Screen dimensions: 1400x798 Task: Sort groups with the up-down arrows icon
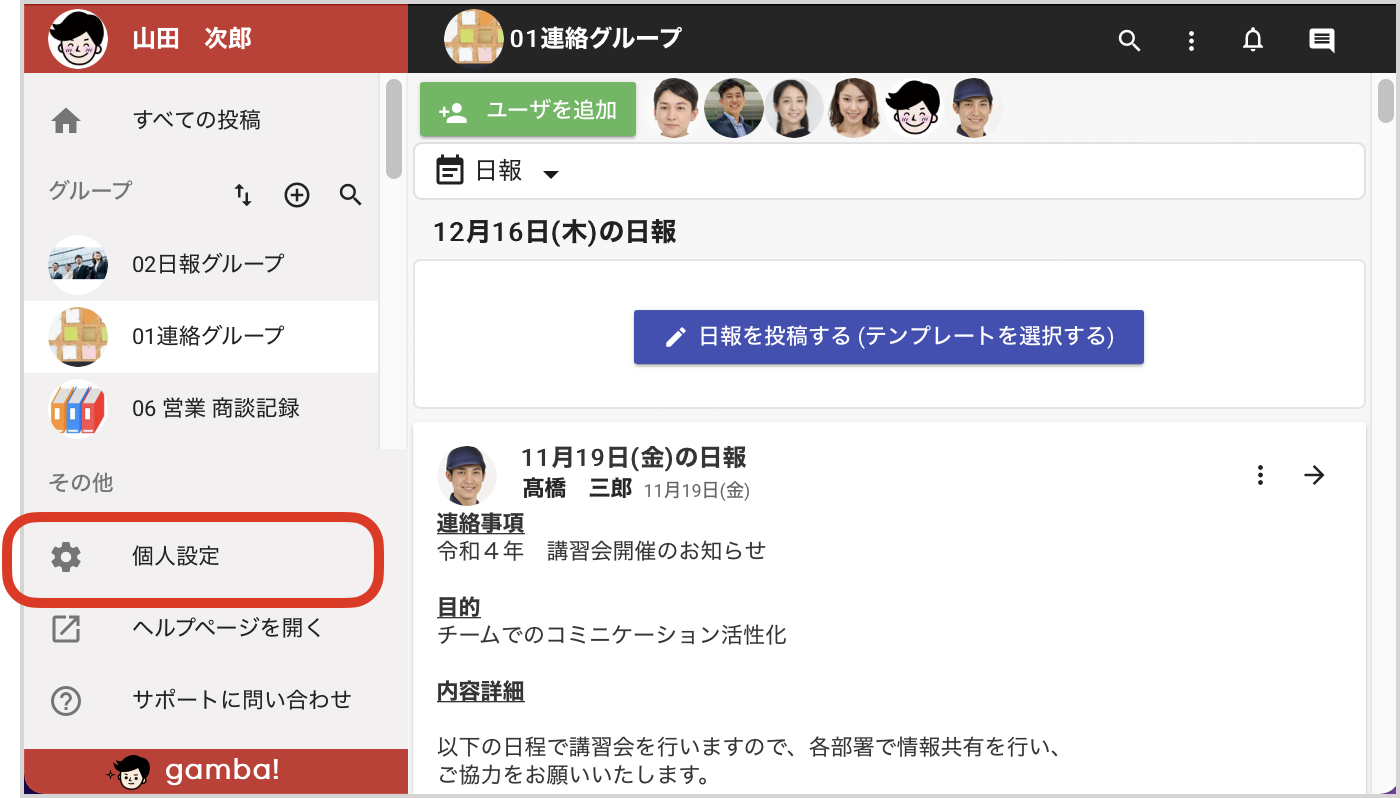243,195
